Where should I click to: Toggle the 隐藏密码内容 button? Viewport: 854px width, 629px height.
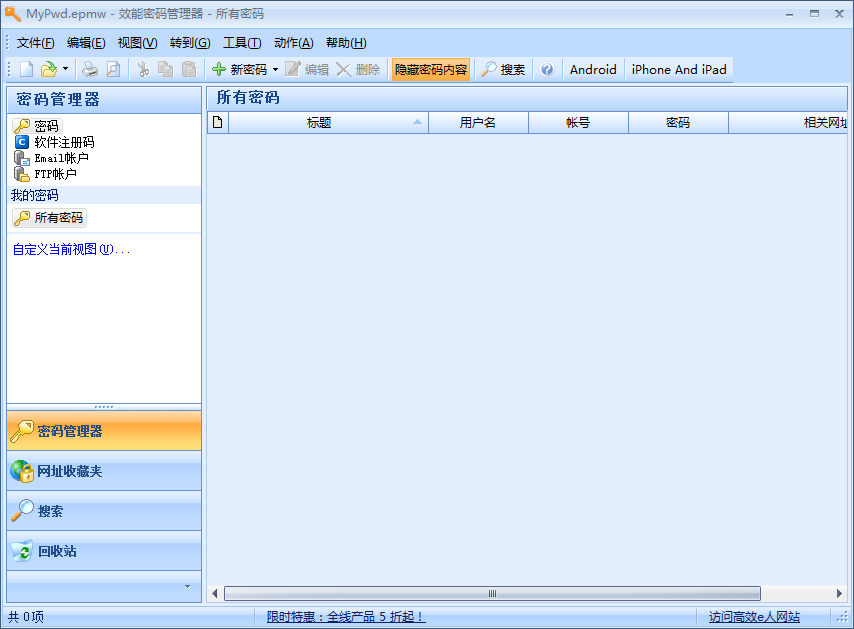(430, 70)
